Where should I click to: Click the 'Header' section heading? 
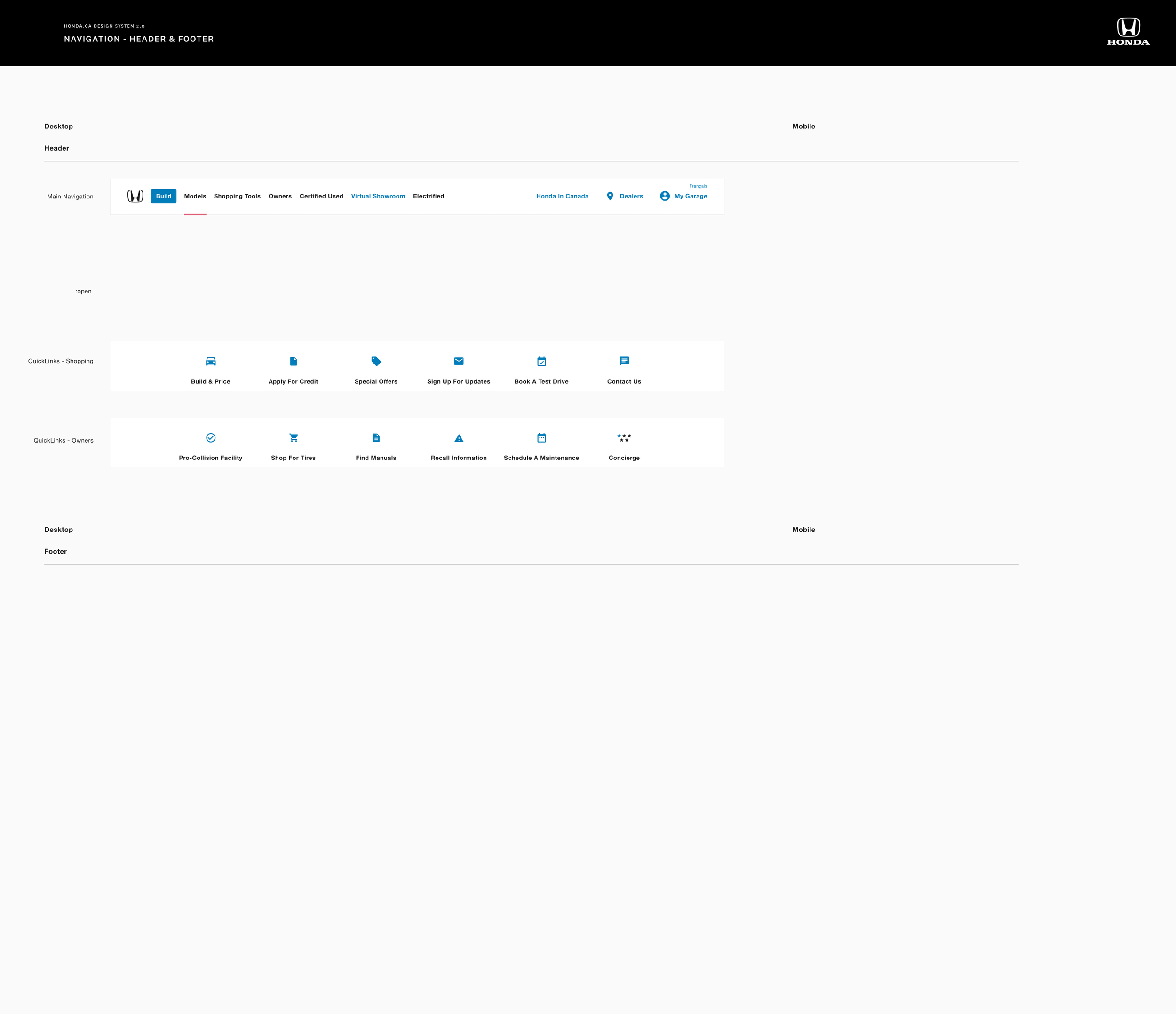[57, 148]
